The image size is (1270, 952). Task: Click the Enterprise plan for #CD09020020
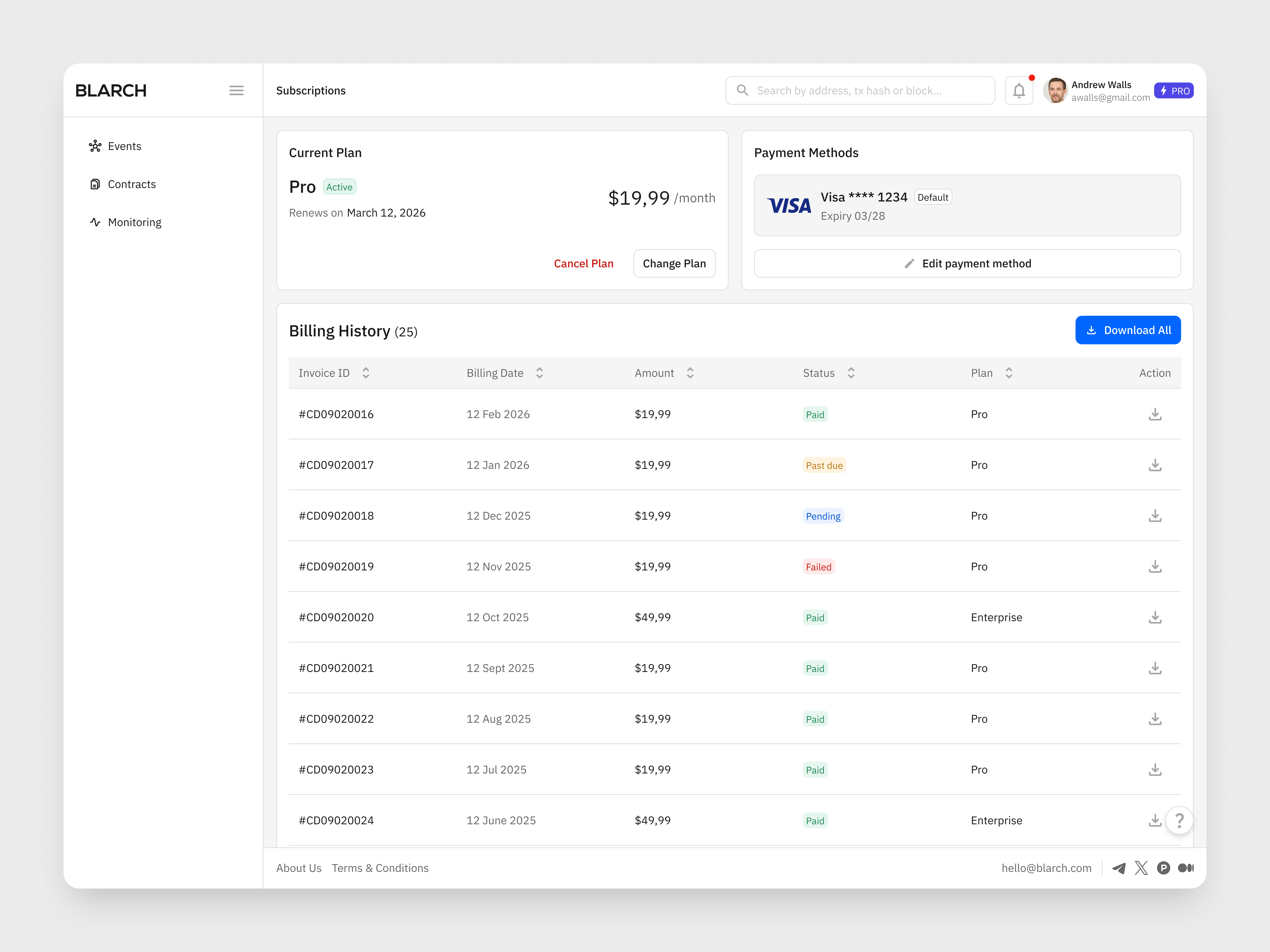[x=997, y=617]
